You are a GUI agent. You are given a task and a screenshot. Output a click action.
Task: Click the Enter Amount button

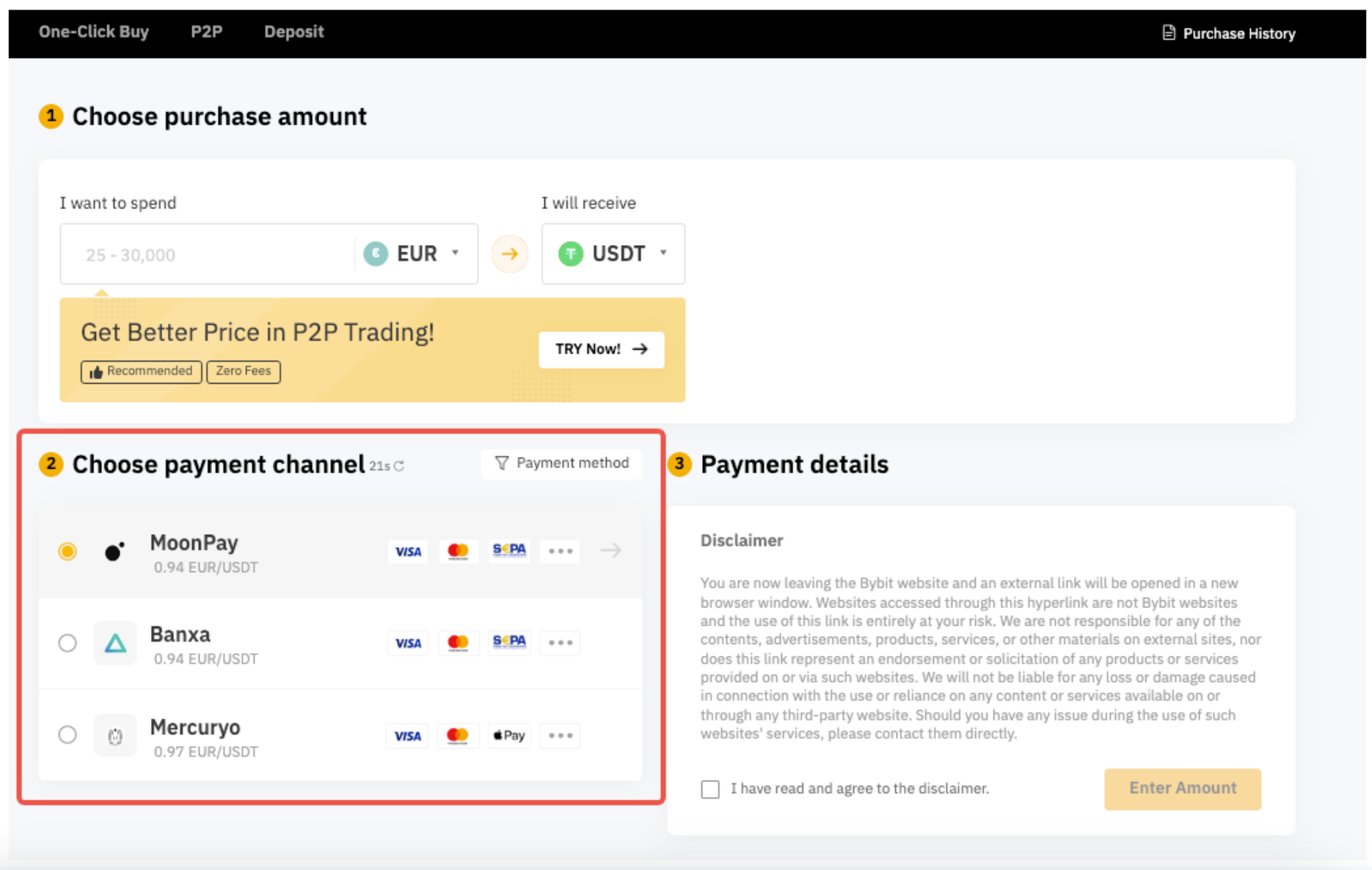(1183, 789)
